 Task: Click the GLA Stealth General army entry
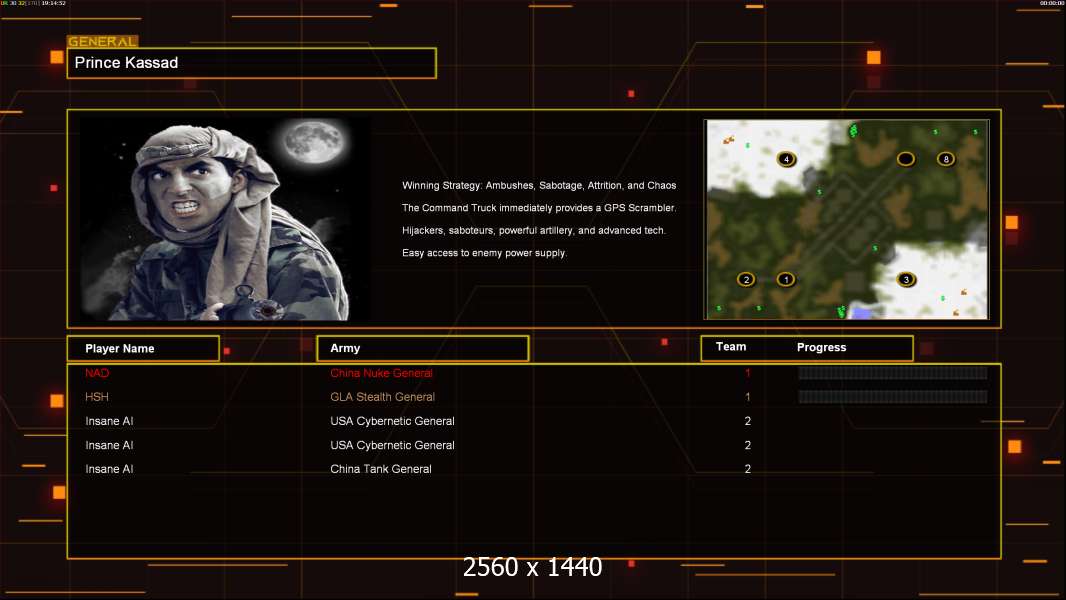(x=383, y=397)
